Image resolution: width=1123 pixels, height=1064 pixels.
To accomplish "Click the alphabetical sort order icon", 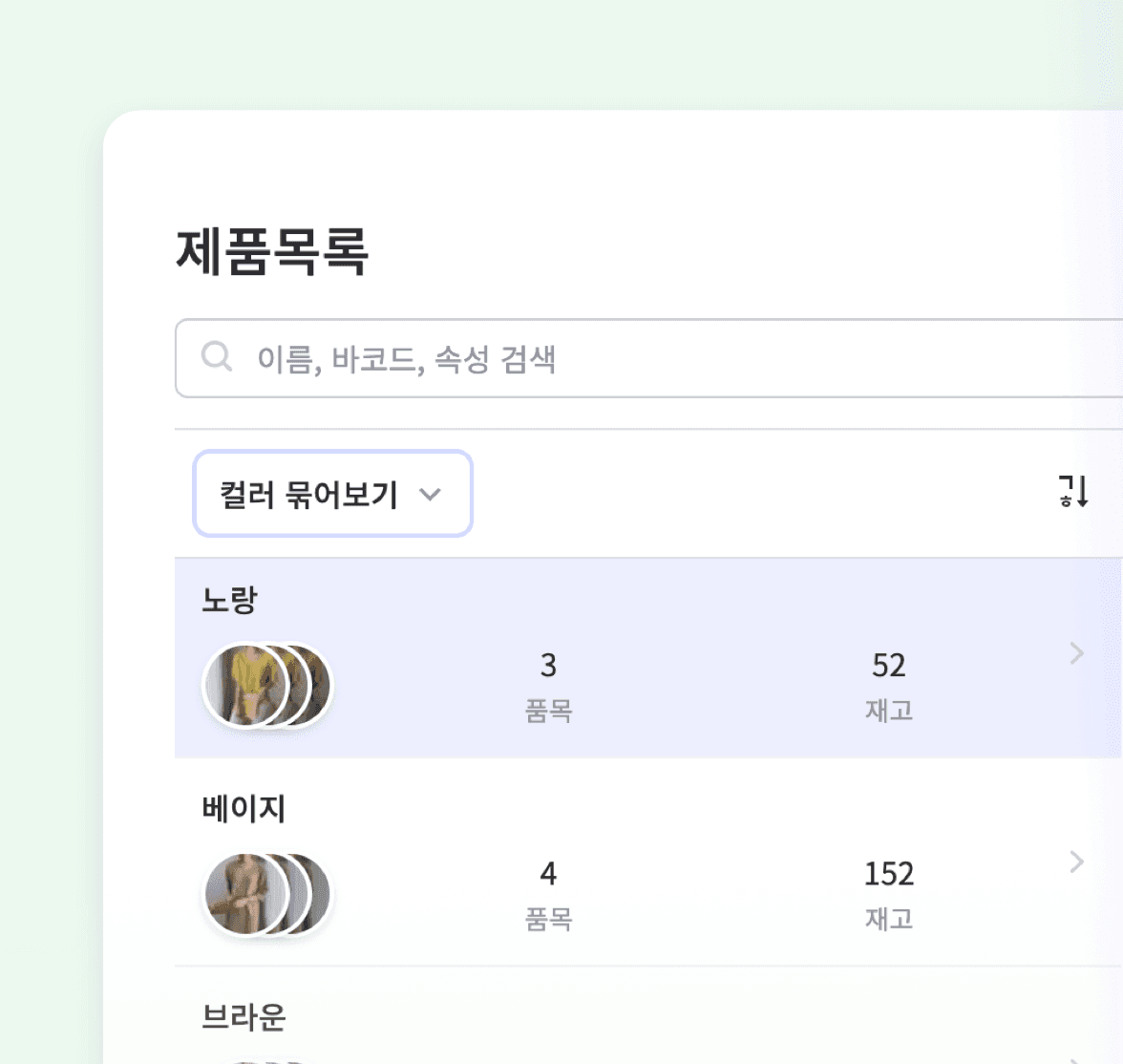I will [x=1073, y=492].
